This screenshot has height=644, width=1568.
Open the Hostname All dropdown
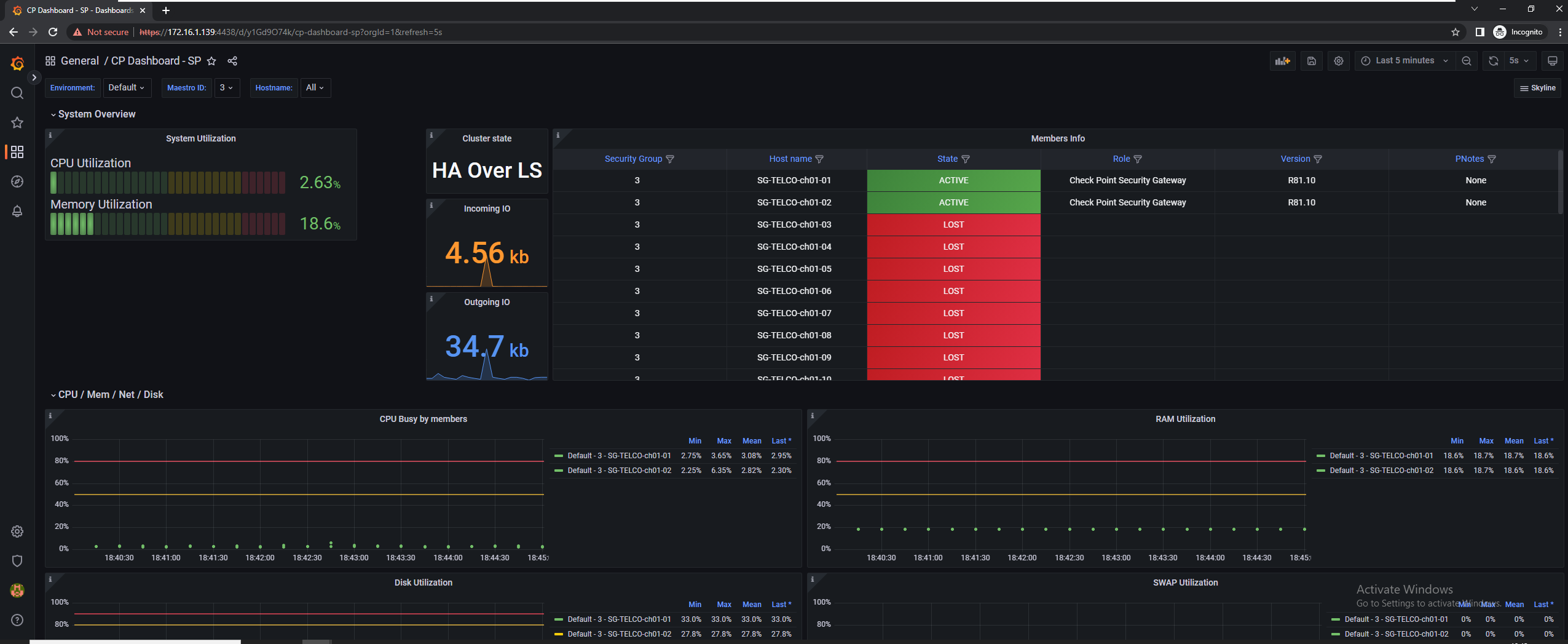pos(315,88)
